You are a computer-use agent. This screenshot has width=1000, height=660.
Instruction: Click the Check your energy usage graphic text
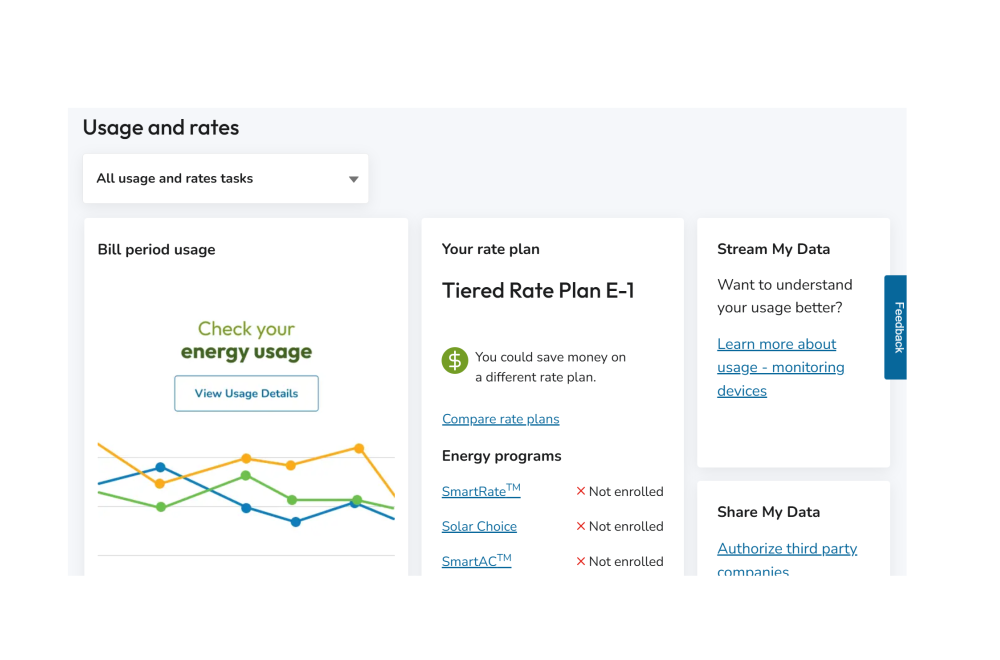(x=246, y=341)
